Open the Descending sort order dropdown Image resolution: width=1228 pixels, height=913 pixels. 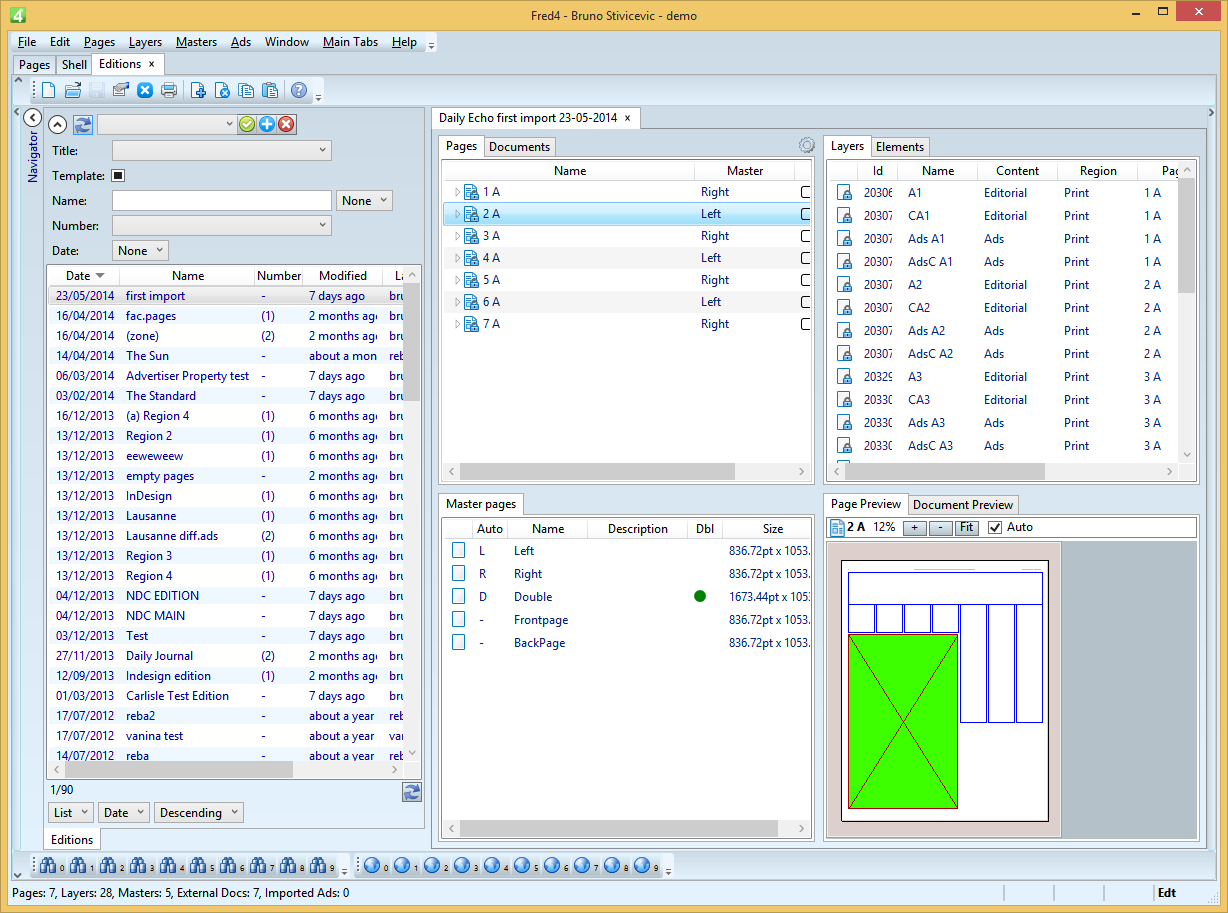point(200,813)
